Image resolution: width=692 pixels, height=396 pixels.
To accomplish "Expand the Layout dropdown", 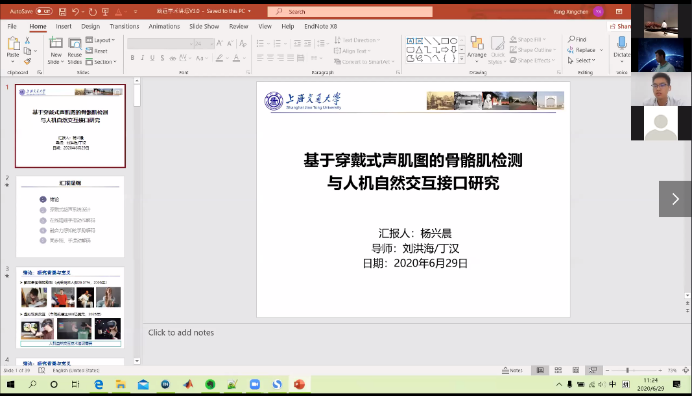I will (x=100, y=40).
